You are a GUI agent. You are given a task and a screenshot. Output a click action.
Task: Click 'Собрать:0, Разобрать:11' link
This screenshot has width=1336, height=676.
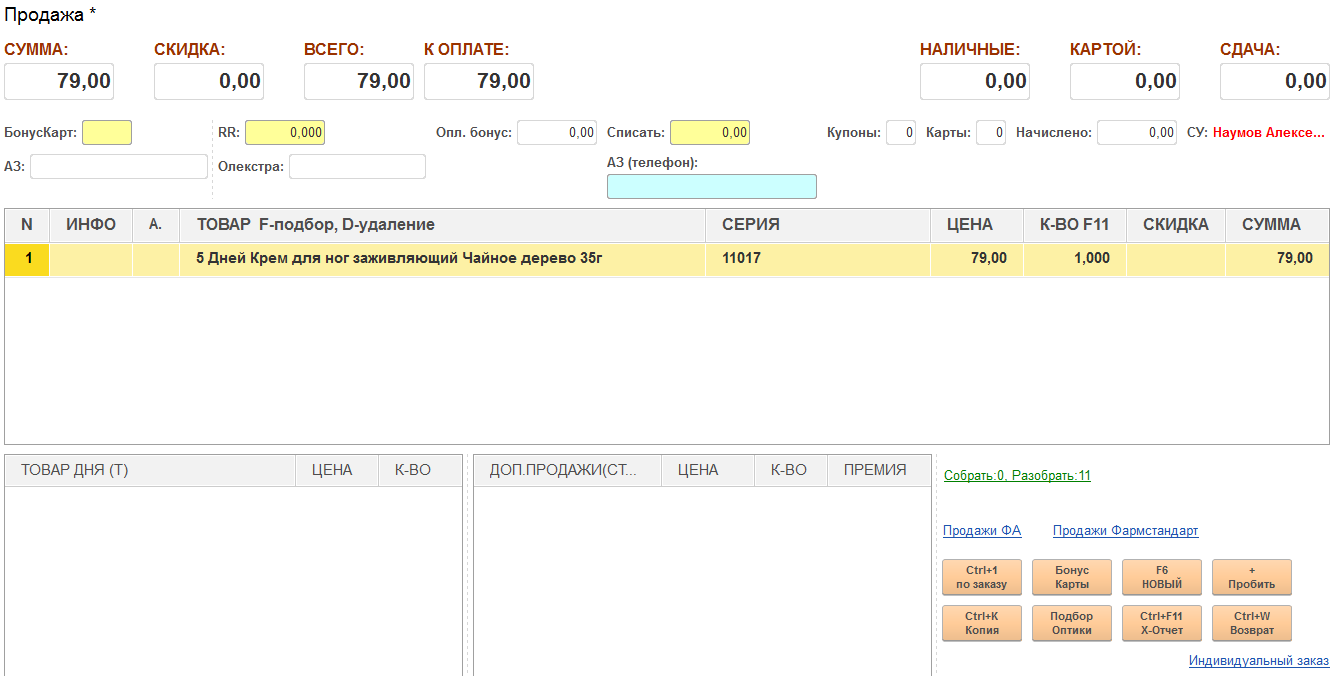(1017, 476)
